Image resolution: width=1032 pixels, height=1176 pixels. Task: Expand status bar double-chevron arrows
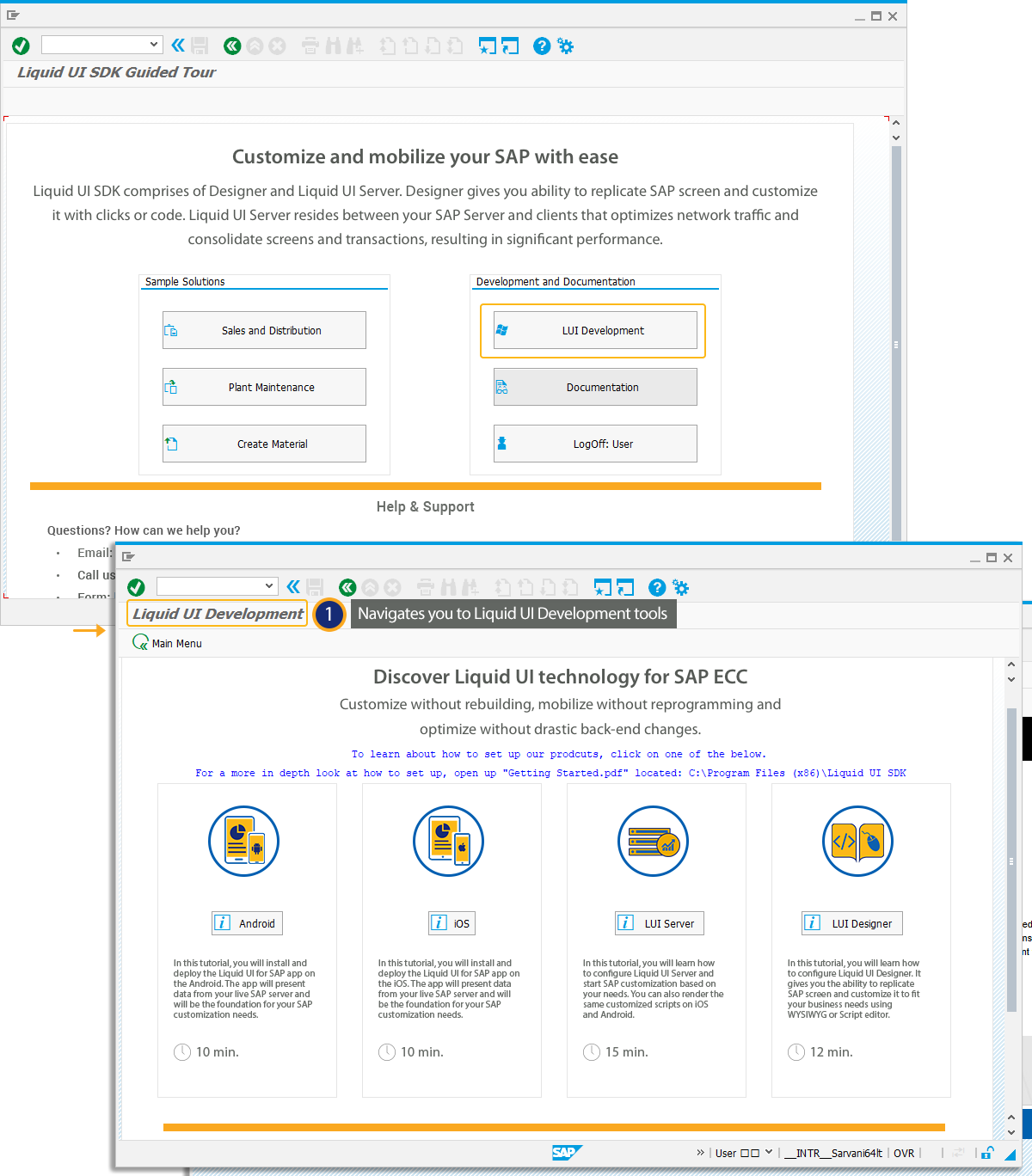(x=701, y=1153)
